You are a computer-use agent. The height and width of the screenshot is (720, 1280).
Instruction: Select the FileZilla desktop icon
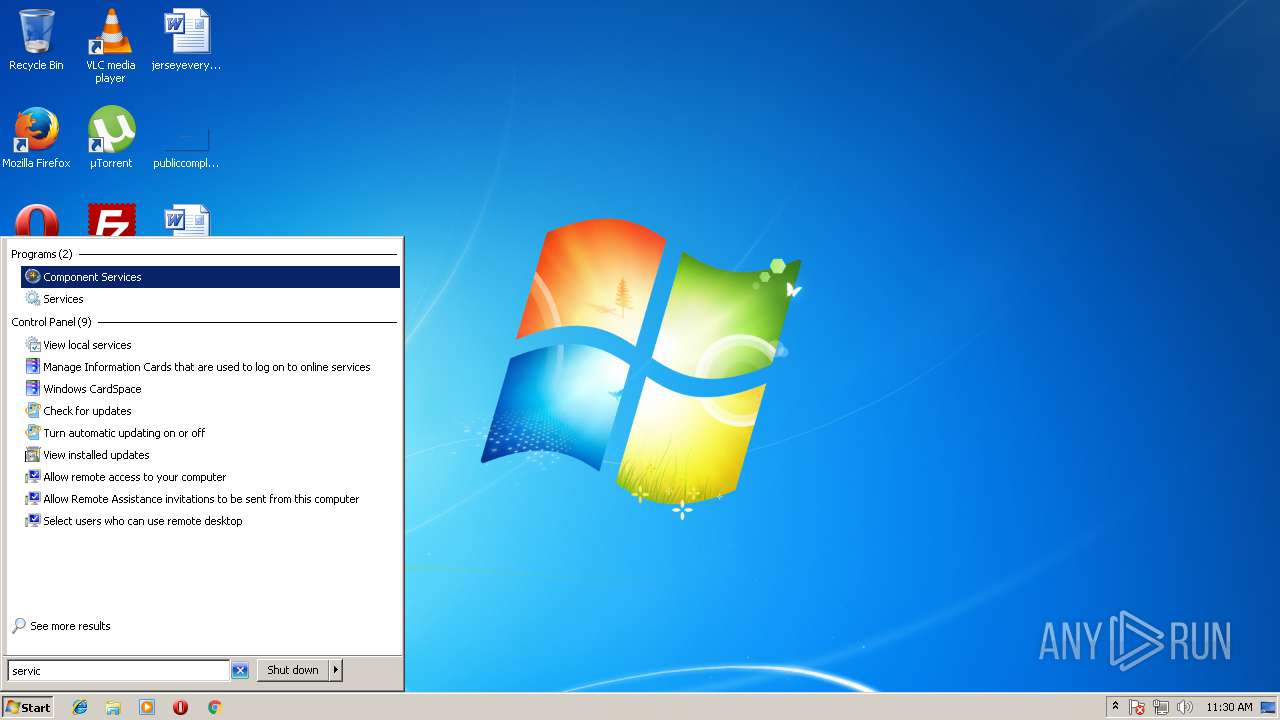tap(111, 220)
